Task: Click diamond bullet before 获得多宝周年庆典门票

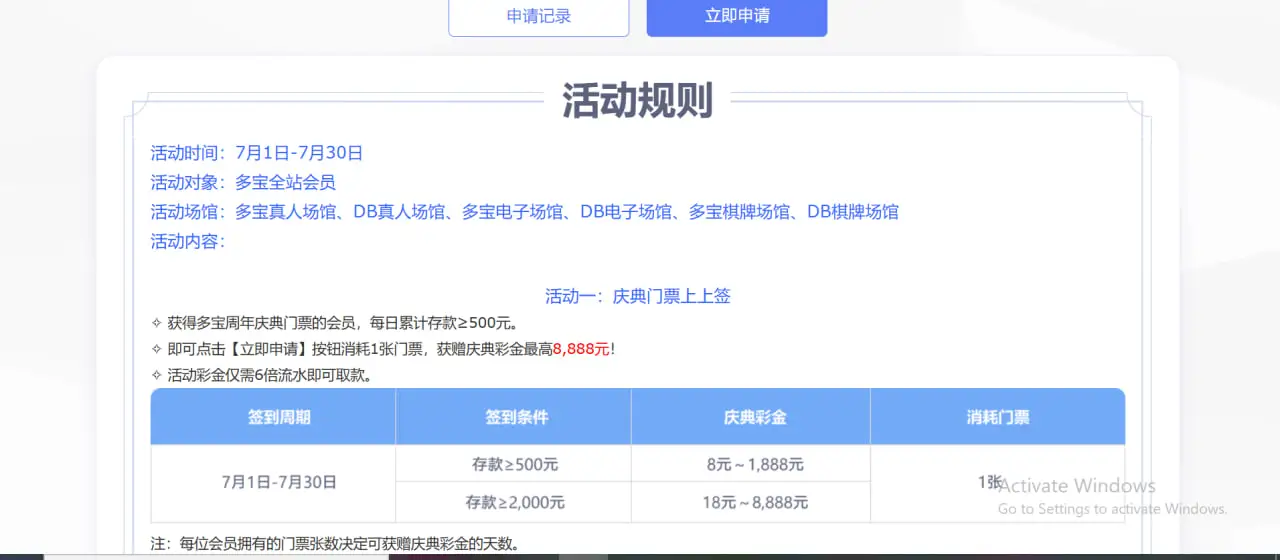Action: [x=156, y=323]
